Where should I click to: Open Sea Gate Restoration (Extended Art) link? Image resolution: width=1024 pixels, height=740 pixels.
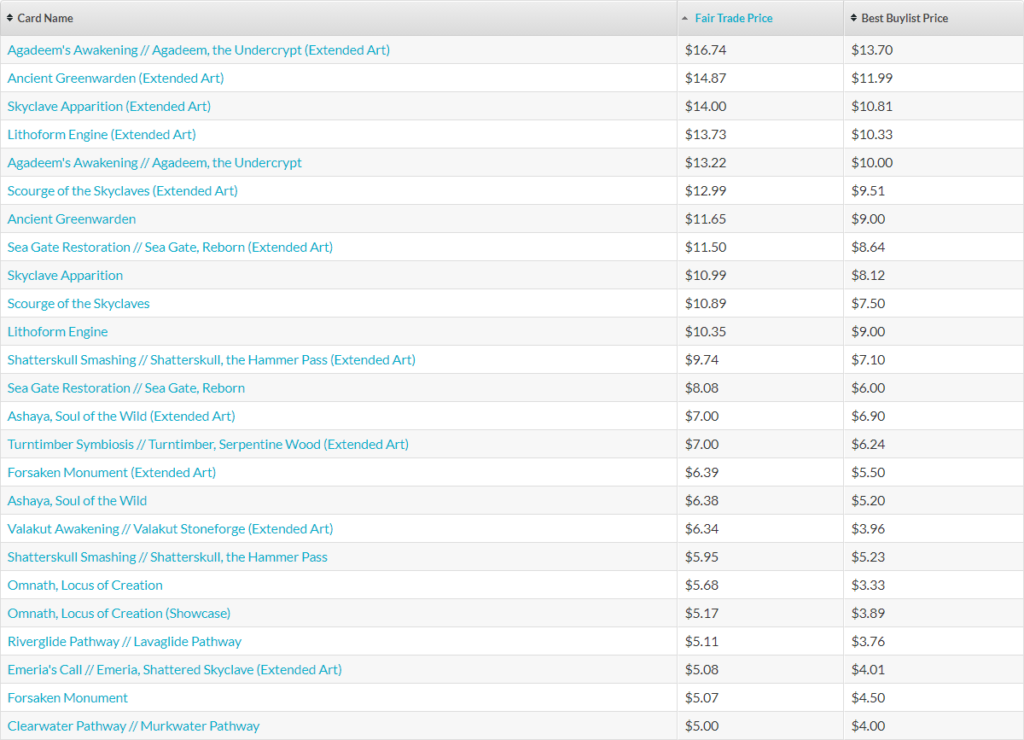pos(170,247)
